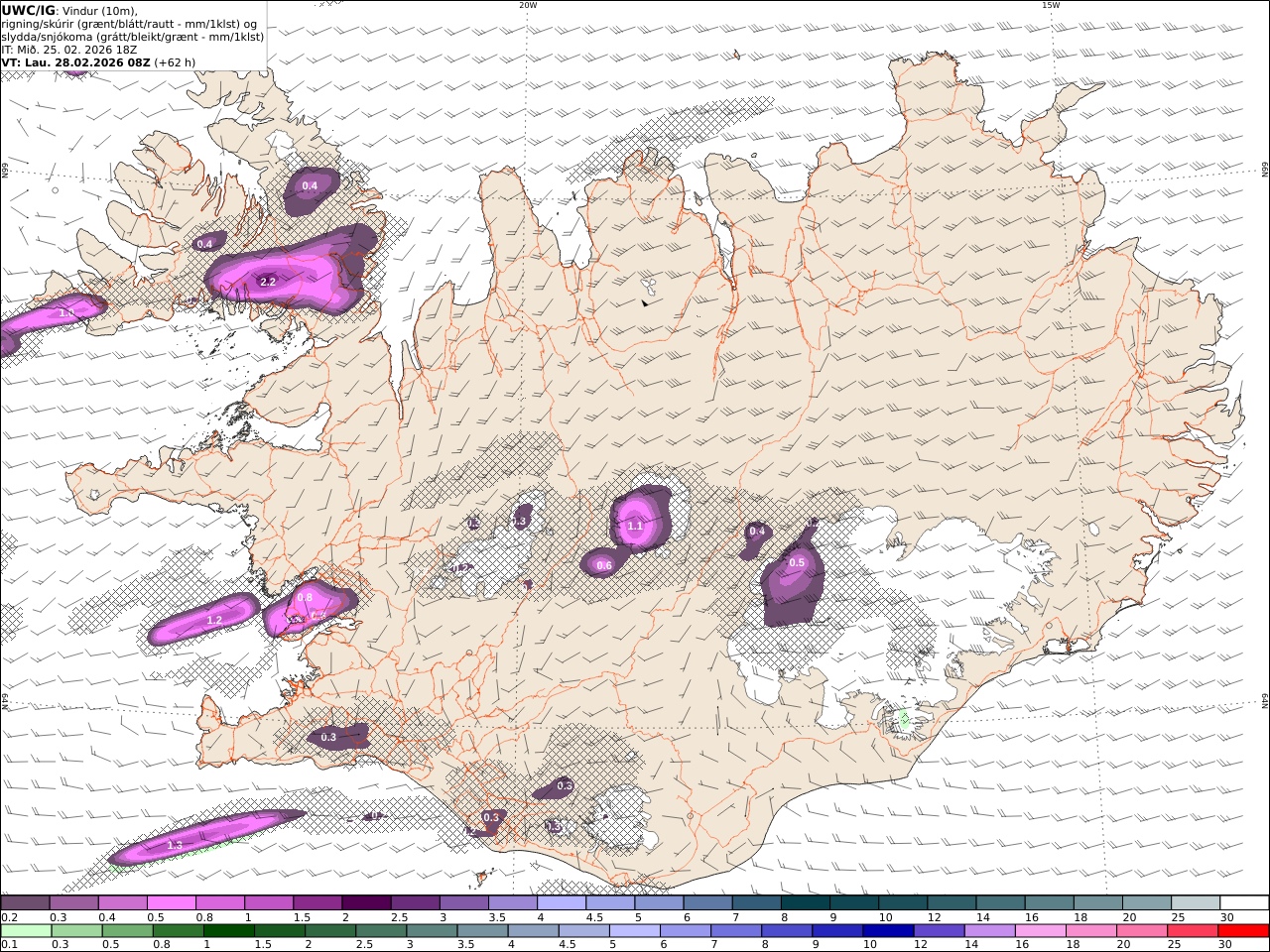Screen dimensions: 1270x952
Task: Click the "1.1" snowfall value in central highlands
Action: pyautogui.click(x=635, y=526)
